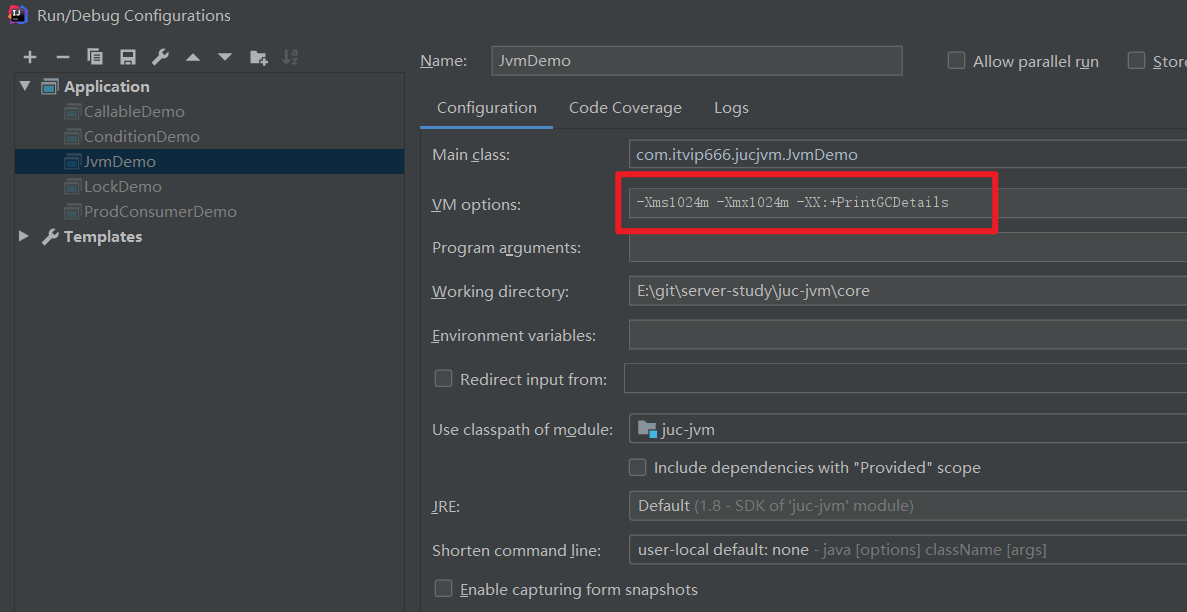Copy the selected configuration
Screen dimensions: 1187x612
(x=95, y=57)
